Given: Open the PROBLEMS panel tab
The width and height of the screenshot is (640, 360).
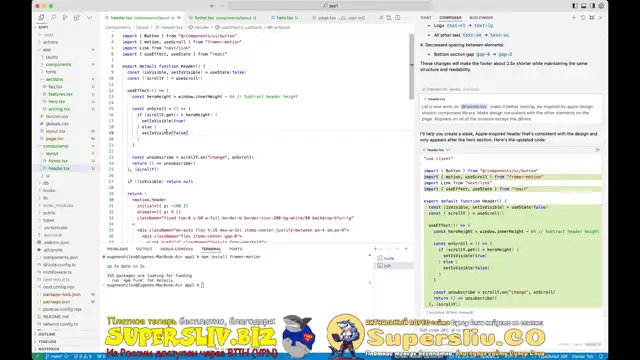Looking at the screenshot, I should 117,249.
